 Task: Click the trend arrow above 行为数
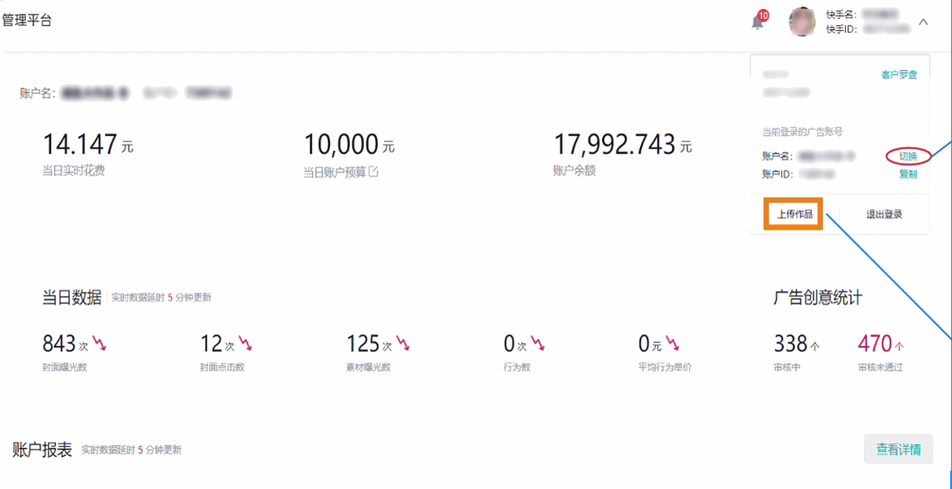coord(538,345)
